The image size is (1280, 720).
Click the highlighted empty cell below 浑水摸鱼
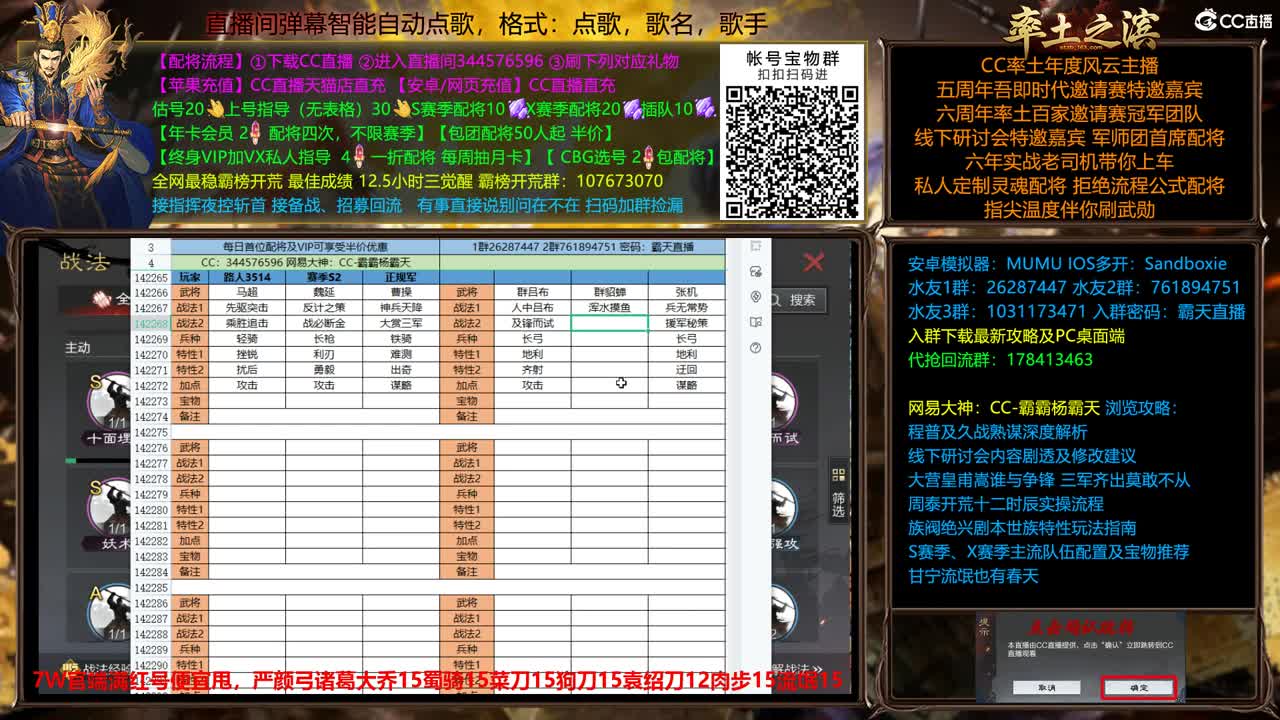tap(609, 323)
